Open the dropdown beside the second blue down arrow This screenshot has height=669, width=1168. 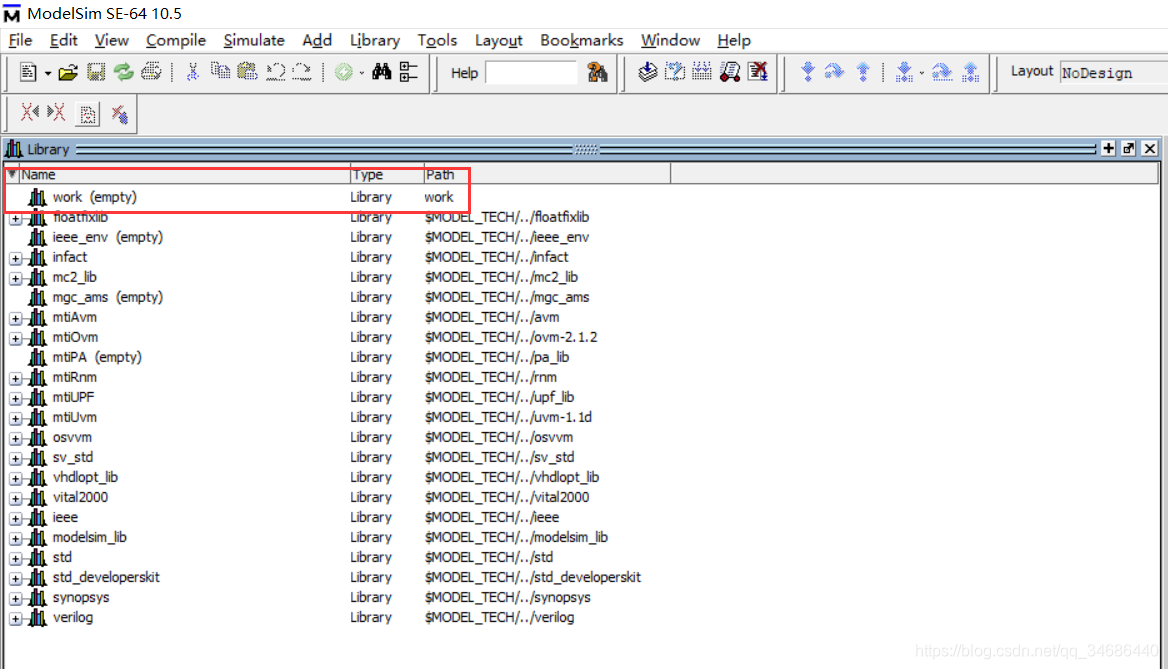pyautogui.click(x=921, y=74)
